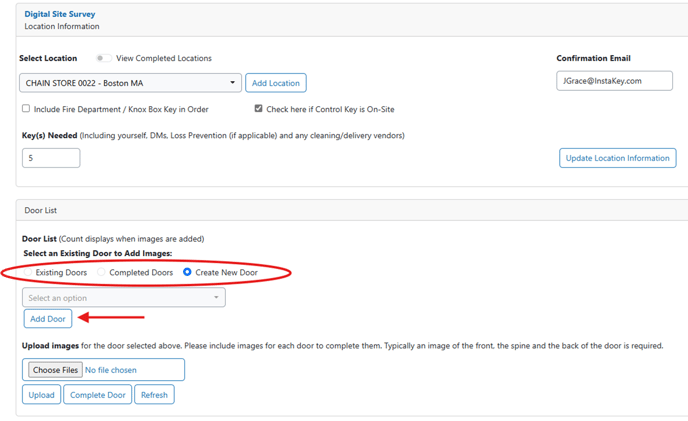Uncheck the Control Key is On-Site checkbox
The image size is (688, 421).
(x=258, y=109)
